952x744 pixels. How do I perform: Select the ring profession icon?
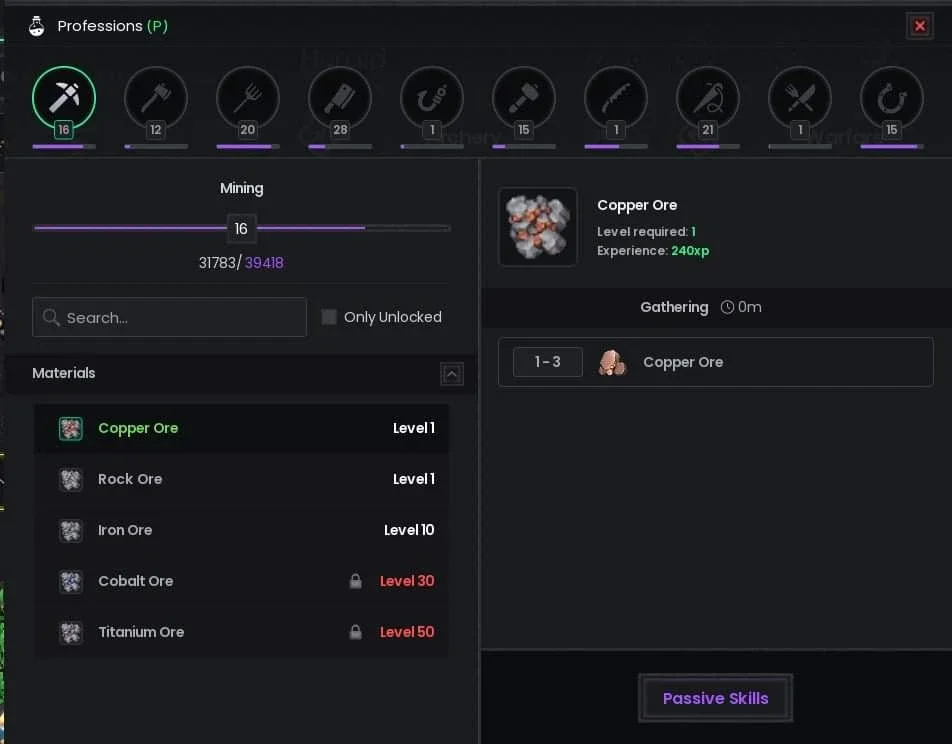(892, 97)
